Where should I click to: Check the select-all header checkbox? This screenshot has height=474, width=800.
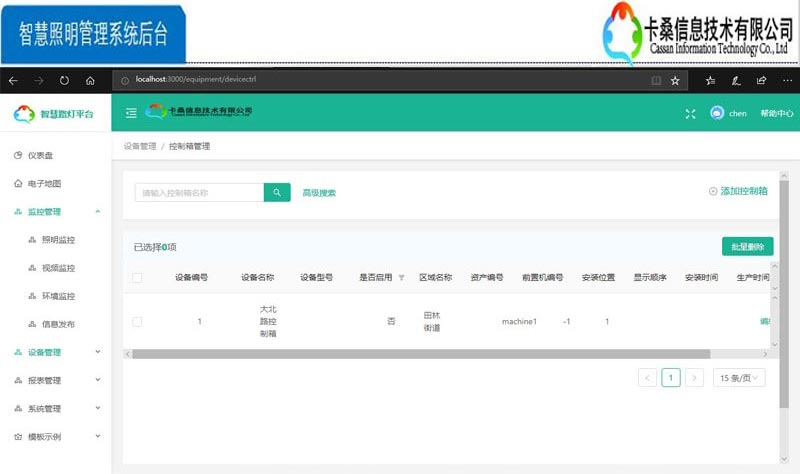click(137, 278)
